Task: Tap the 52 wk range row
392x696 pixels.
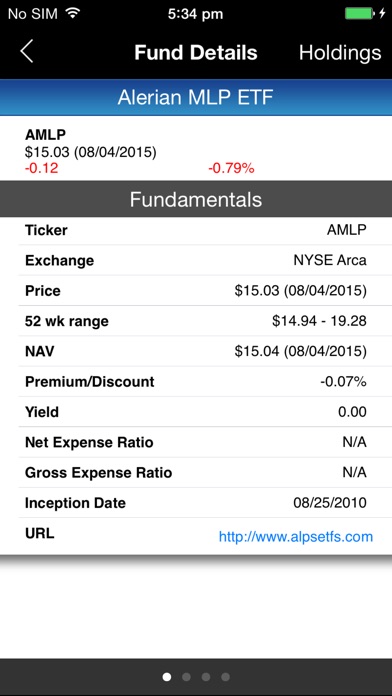Action: coord(196,321)
